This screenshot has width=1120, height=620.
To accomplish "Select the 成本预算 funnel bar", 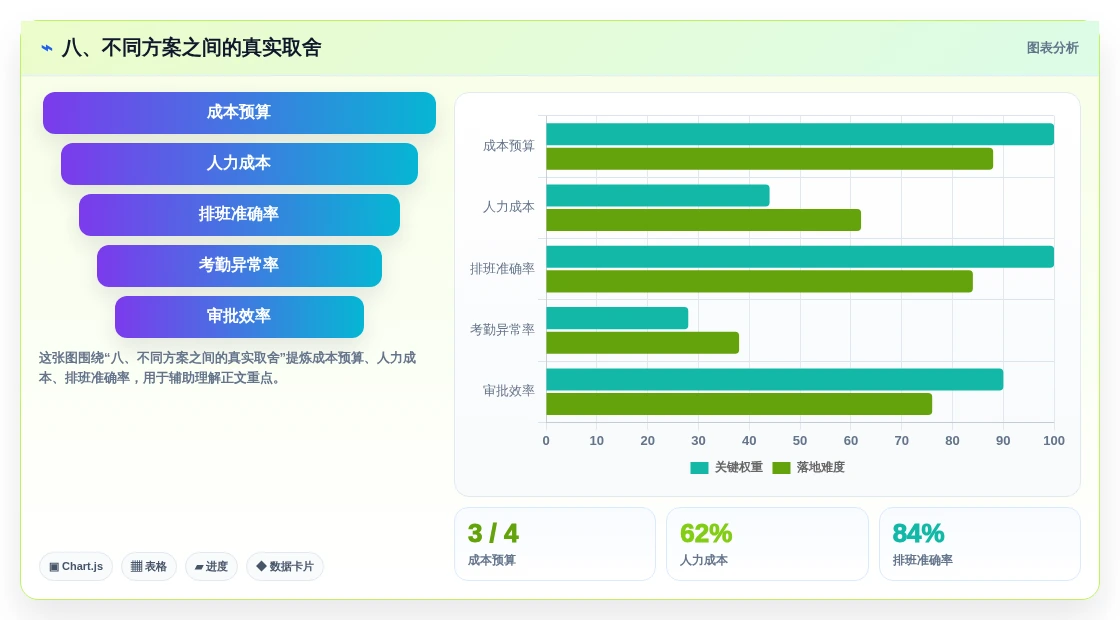I will coord(239,113).
